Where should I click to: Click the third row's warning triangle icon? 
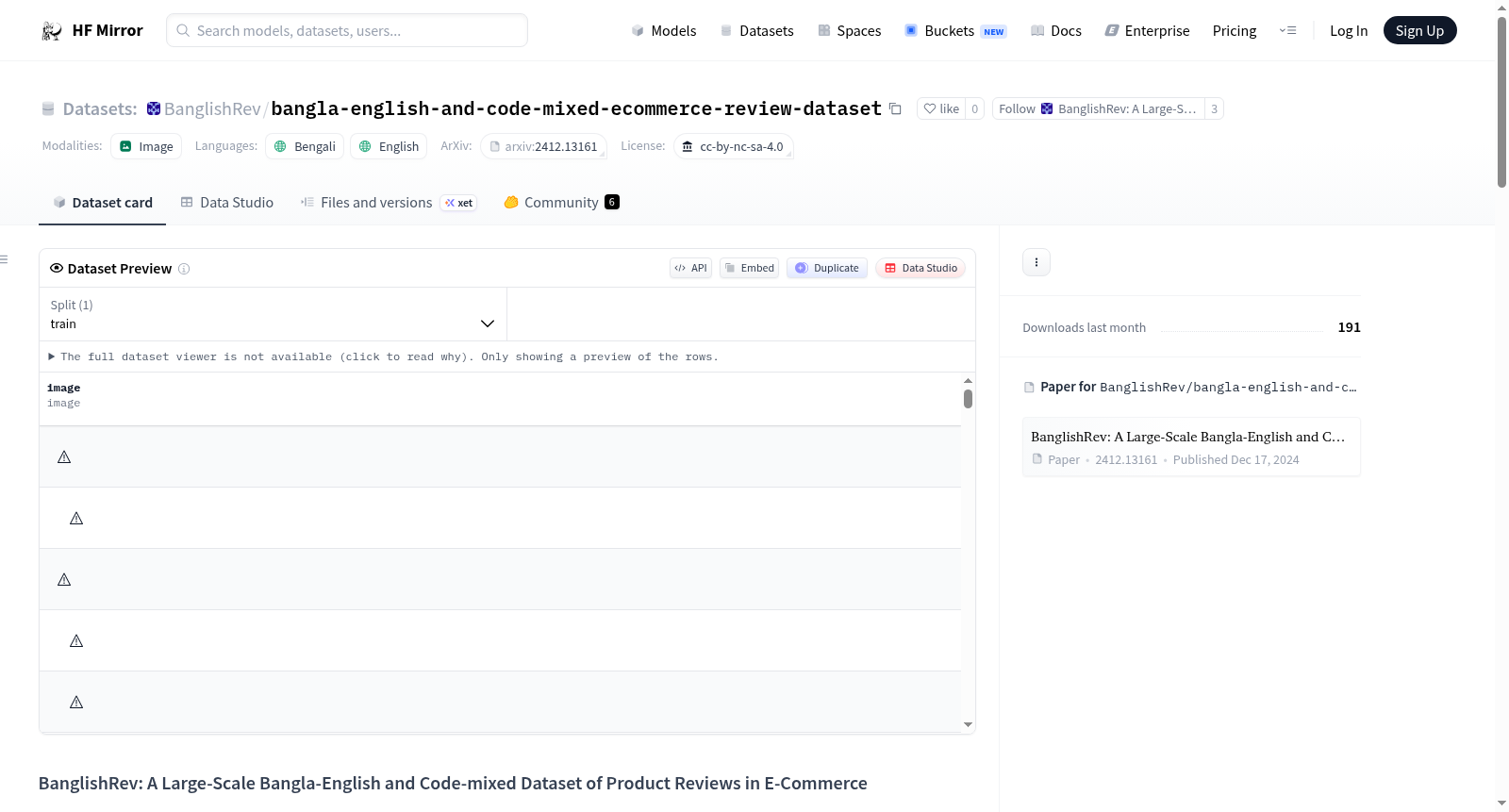(64, 580)
